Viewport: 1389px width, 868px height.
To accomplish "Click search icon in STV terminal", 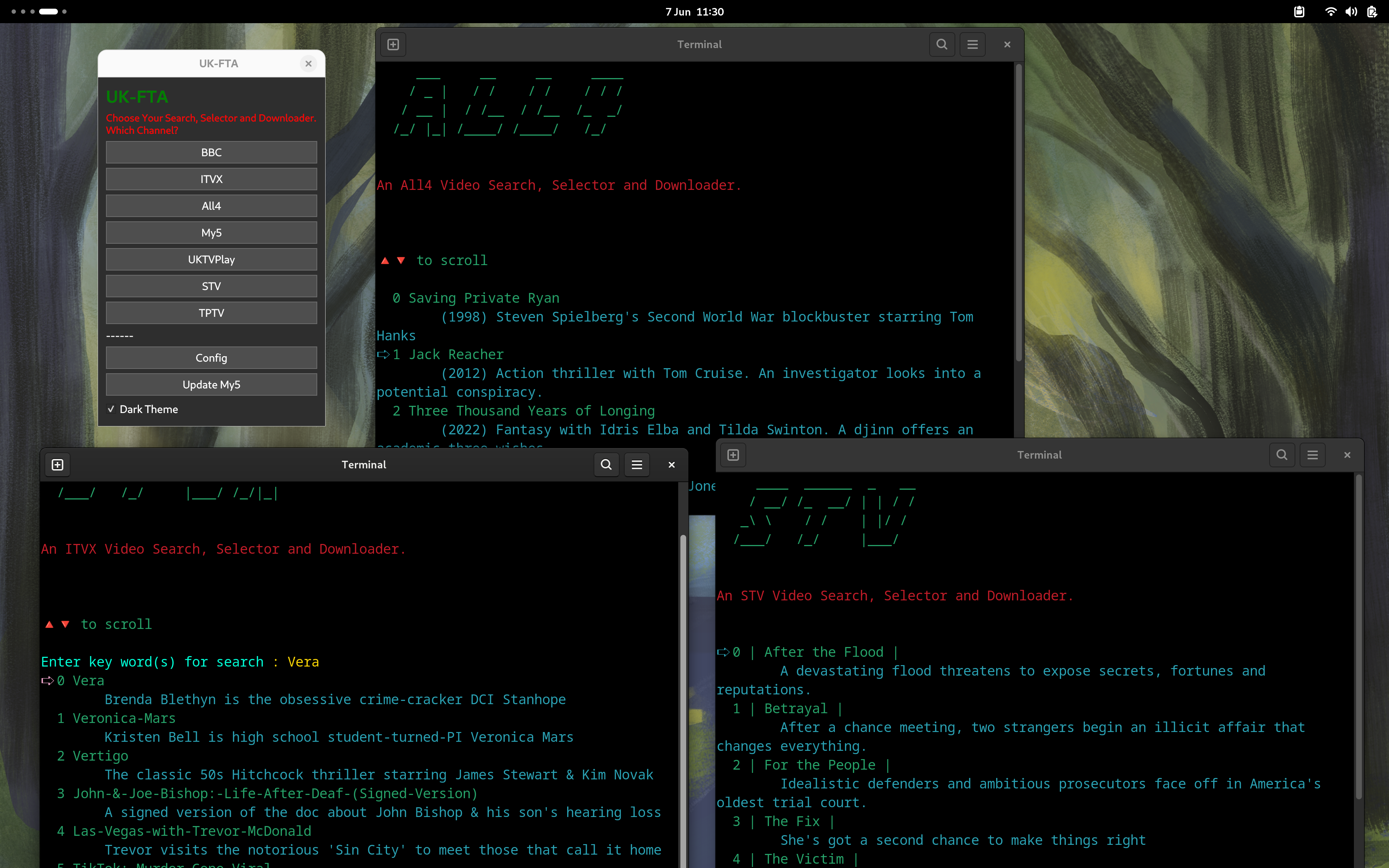I will tap(1282, 455).
